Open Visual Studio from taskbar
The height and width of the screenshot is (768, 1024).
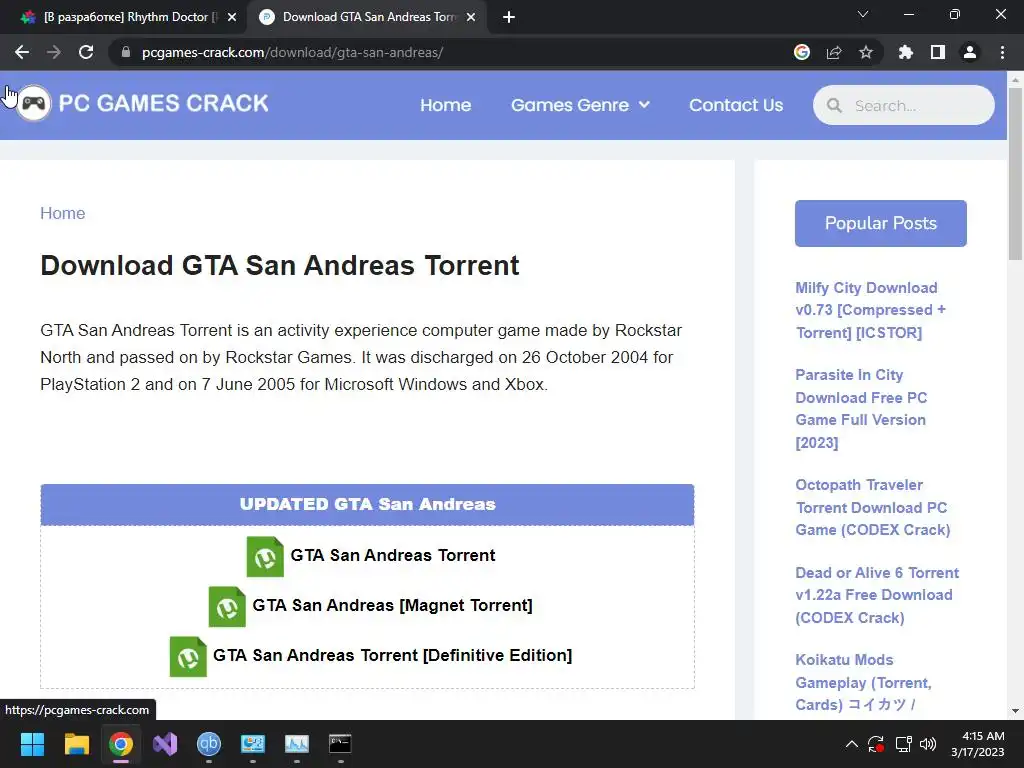tap(165, 744)
